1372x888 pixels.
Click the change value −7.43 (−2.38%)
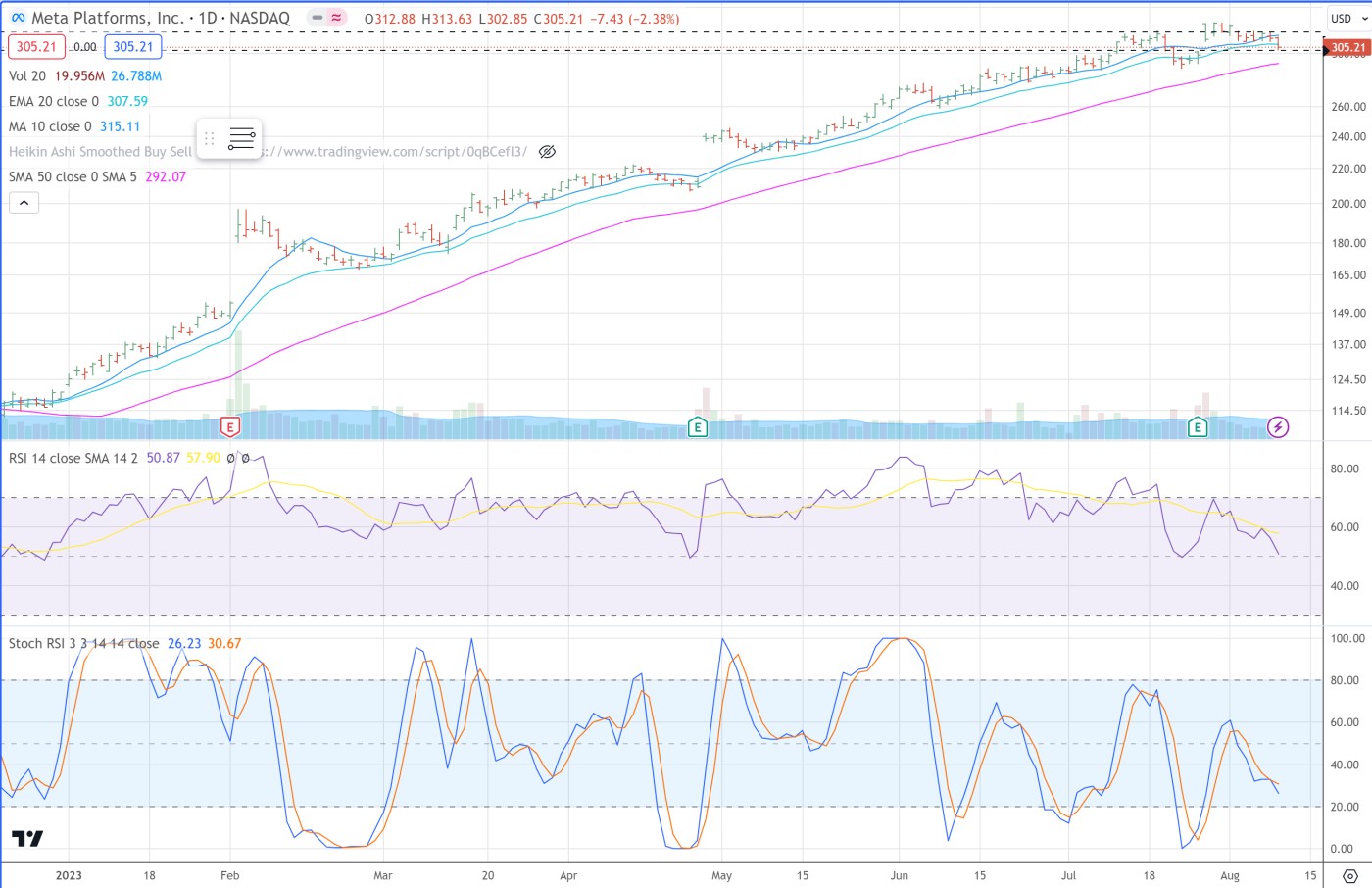(x=635, y=19)
